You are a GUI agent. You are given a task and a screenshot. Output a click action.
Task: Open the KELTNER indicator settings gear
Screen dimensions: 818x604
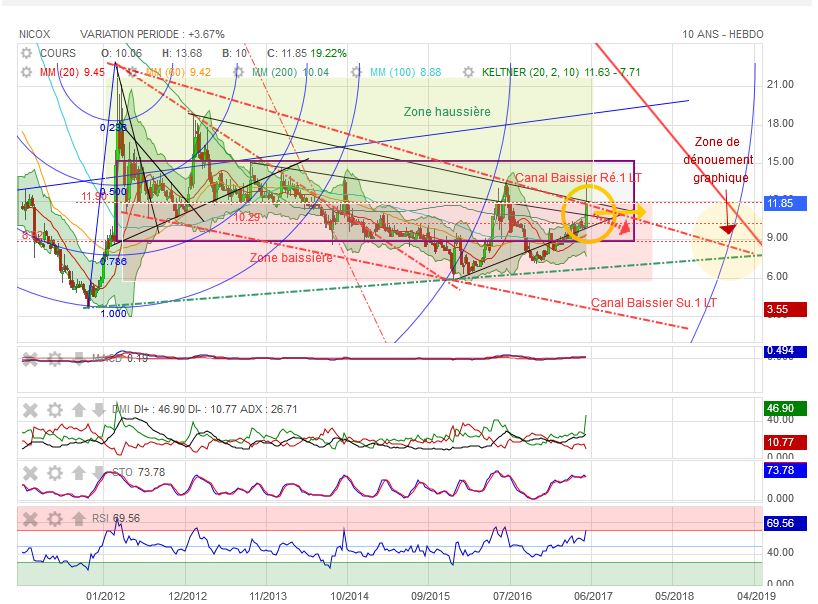468,72
